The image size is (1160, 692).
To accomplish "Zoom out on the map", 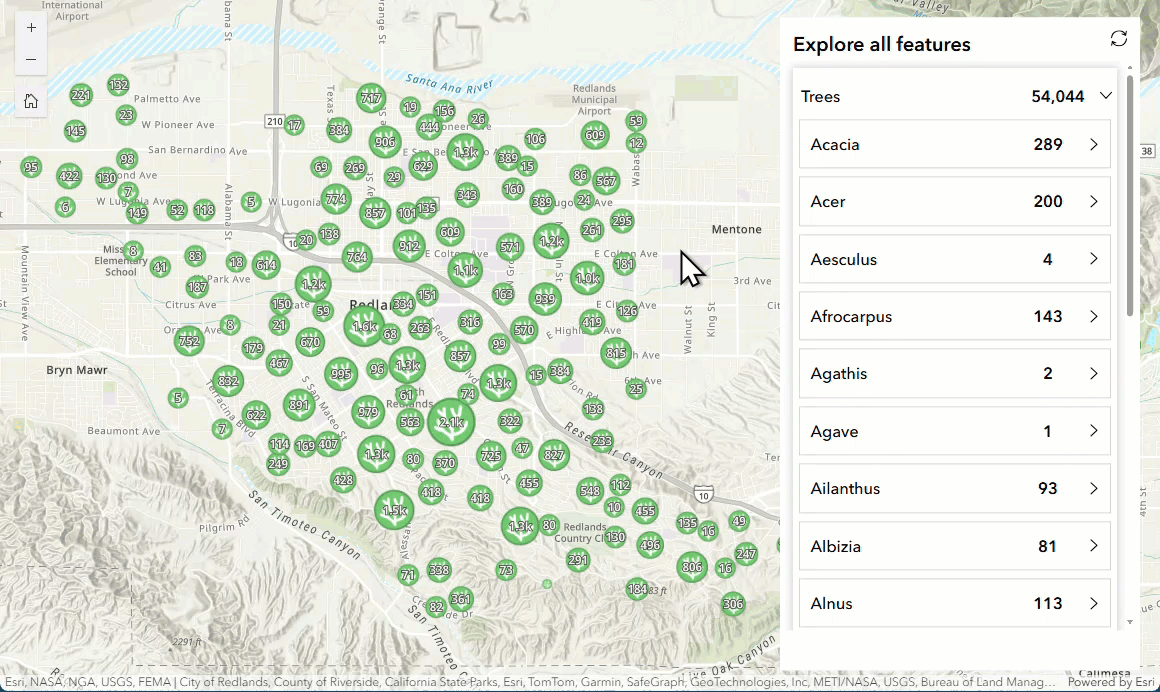I will click(x=31, y=59).
